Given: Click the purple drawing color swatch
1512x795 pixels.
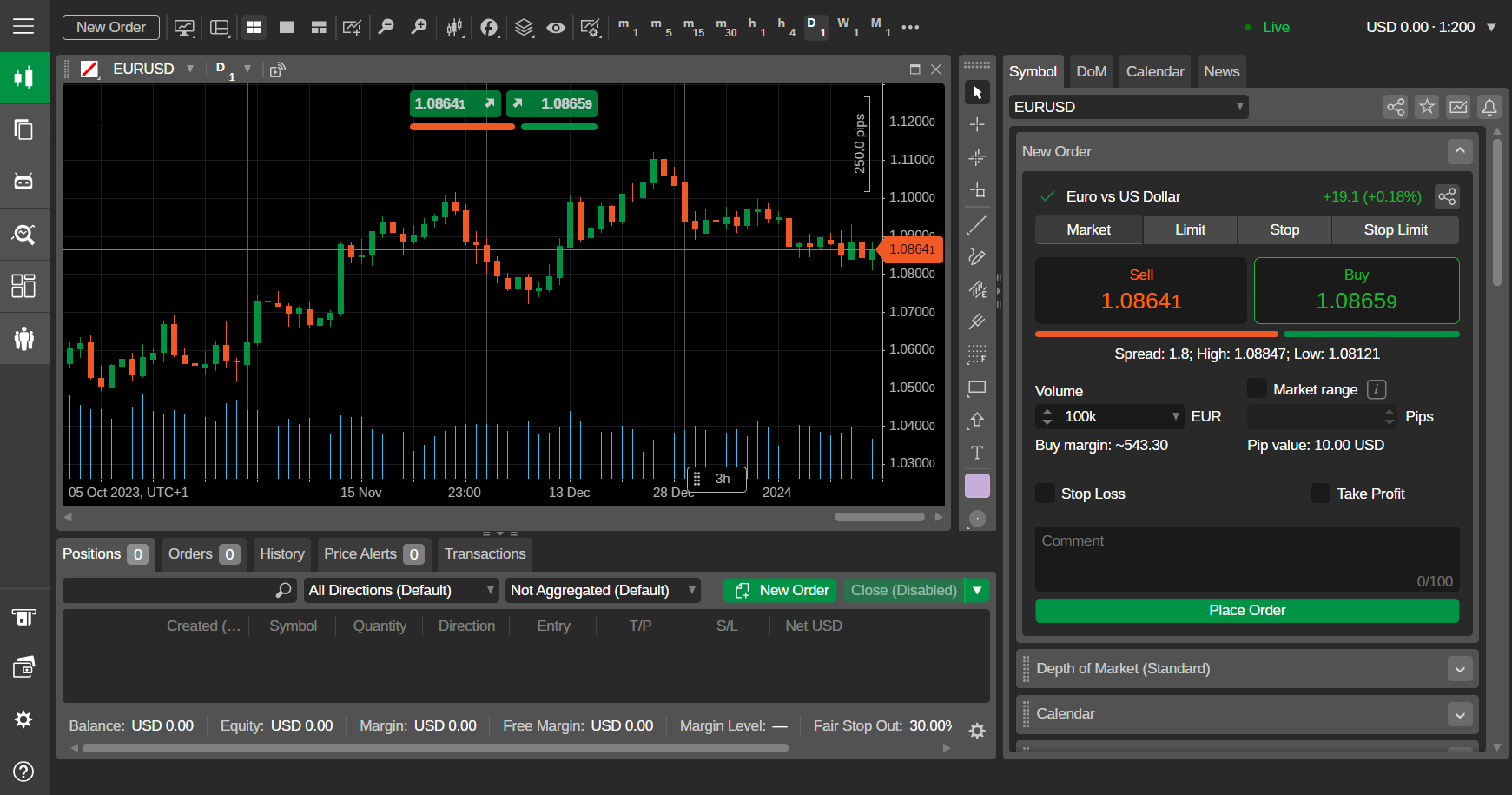Looking at the screenshot, I should pyautogui.click(x=977, y=486).
